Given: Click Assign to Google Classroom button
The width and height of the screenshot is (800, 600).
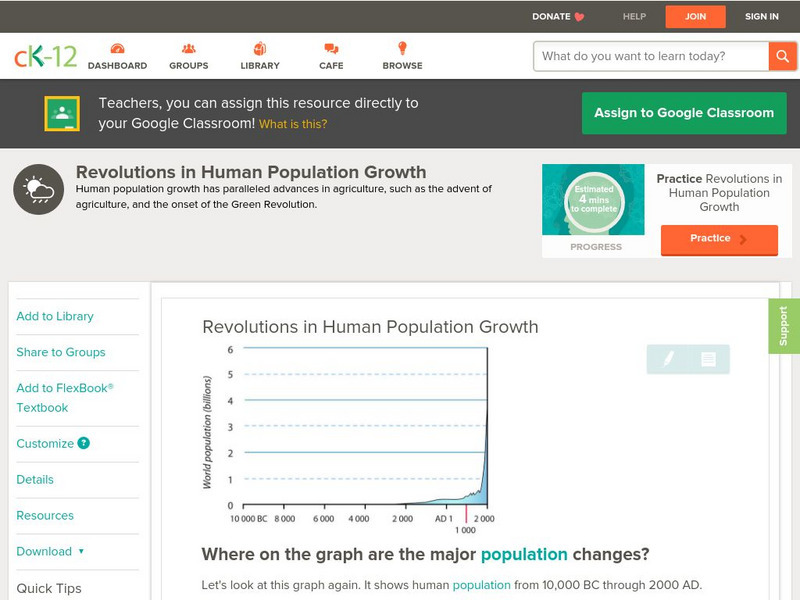Looking at the screenshot, I should coord(684,113).
